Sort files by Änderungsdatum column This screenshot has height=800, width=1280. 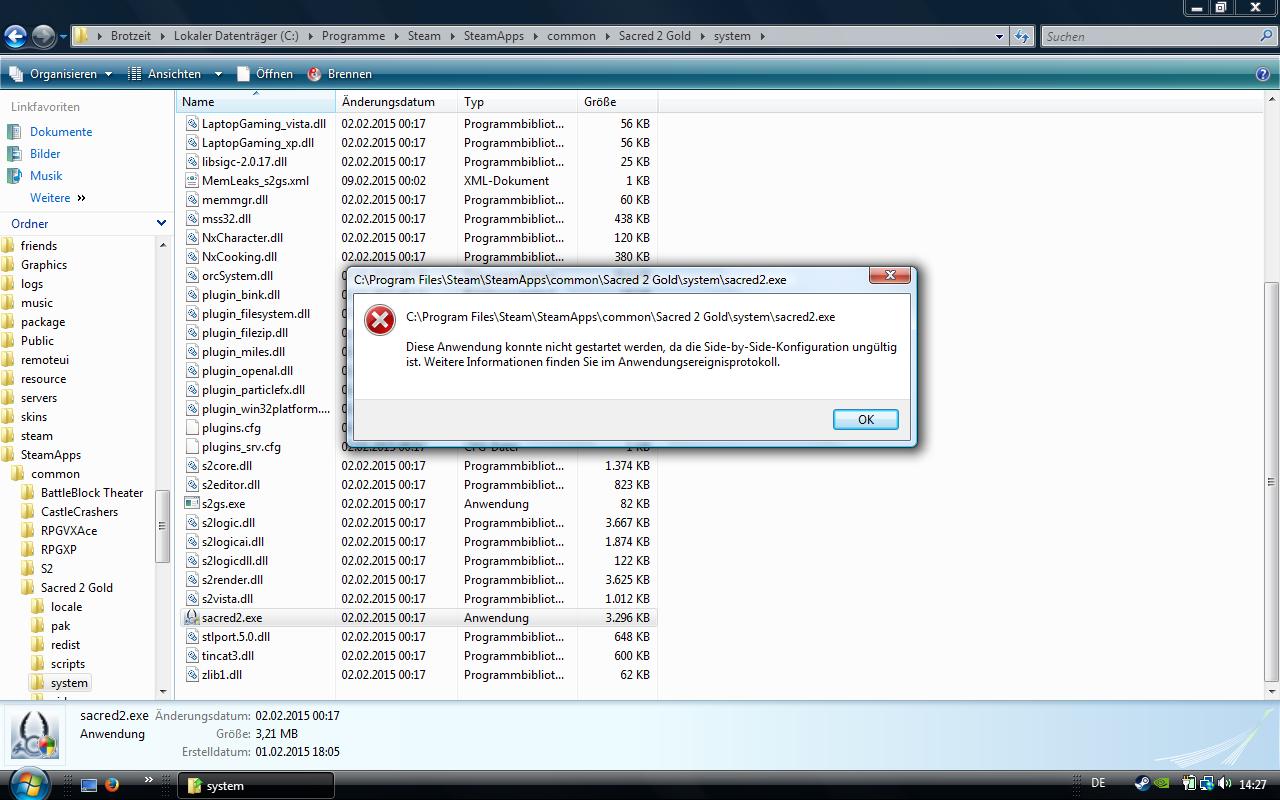click(x=397, y=102)
